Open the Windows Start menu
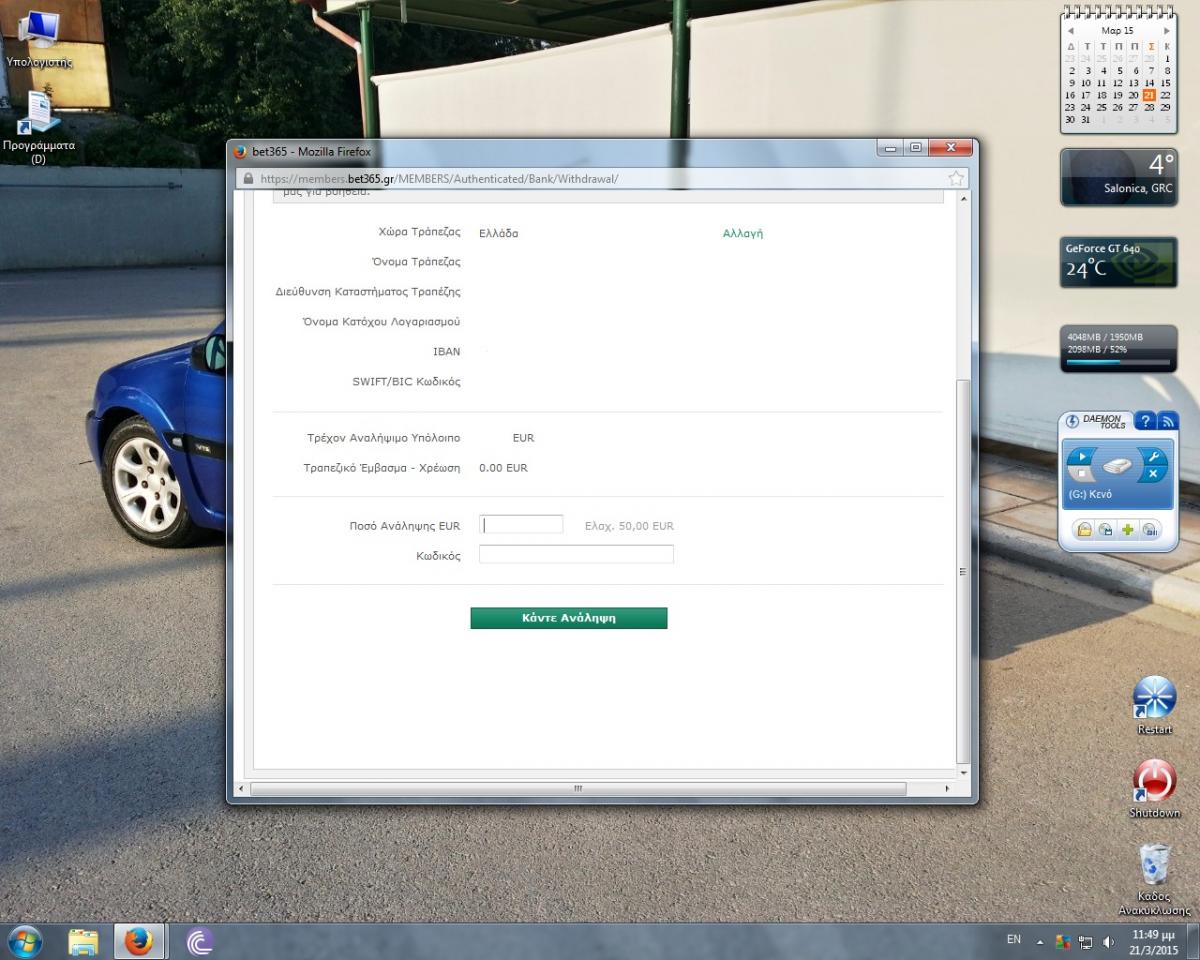1200x960 pixels. click(x=24, y=941)
